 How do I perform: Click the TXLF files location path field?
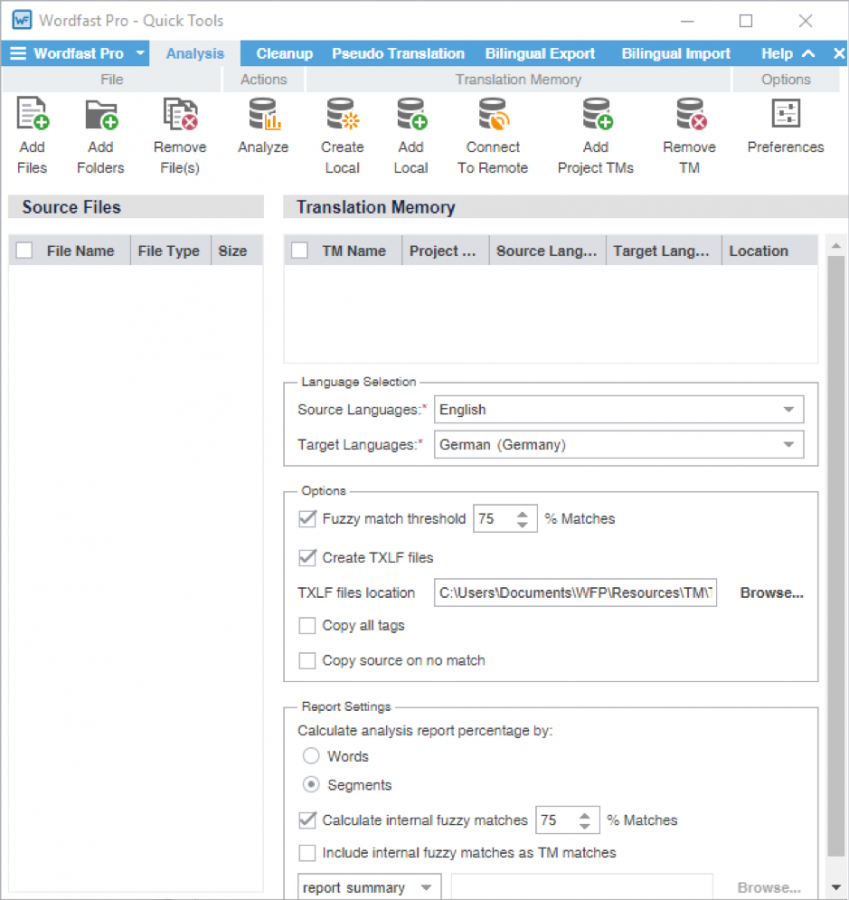tap(576, 593)
